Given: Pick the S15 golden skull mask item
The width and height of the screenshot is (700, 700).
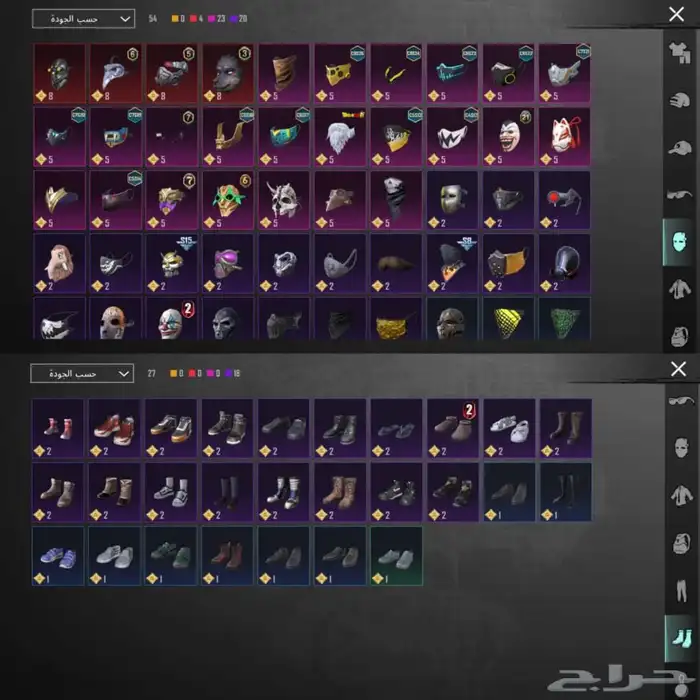Looking at the screenshot, I should (x=172, y=263).
